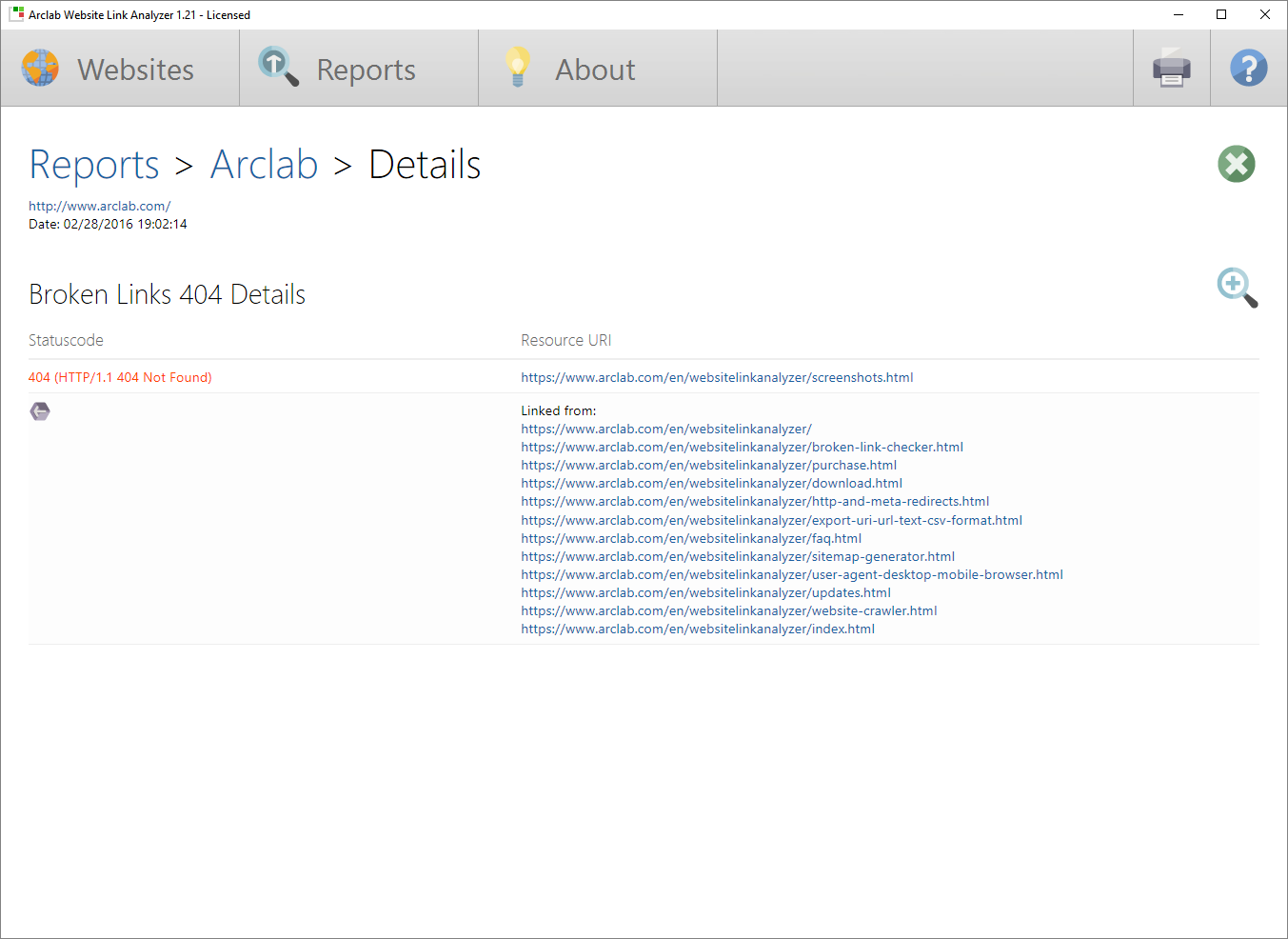Screen dimensions: 1288x939
Task: Open the faq.html linked-from URL
Action: click(x=690, y=538)
